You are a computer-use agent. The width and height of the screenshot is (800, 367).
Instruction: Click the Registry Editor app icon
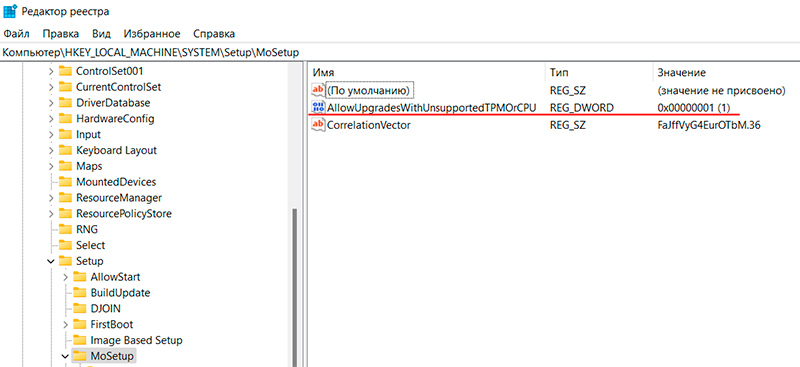[x=10, y=11]
